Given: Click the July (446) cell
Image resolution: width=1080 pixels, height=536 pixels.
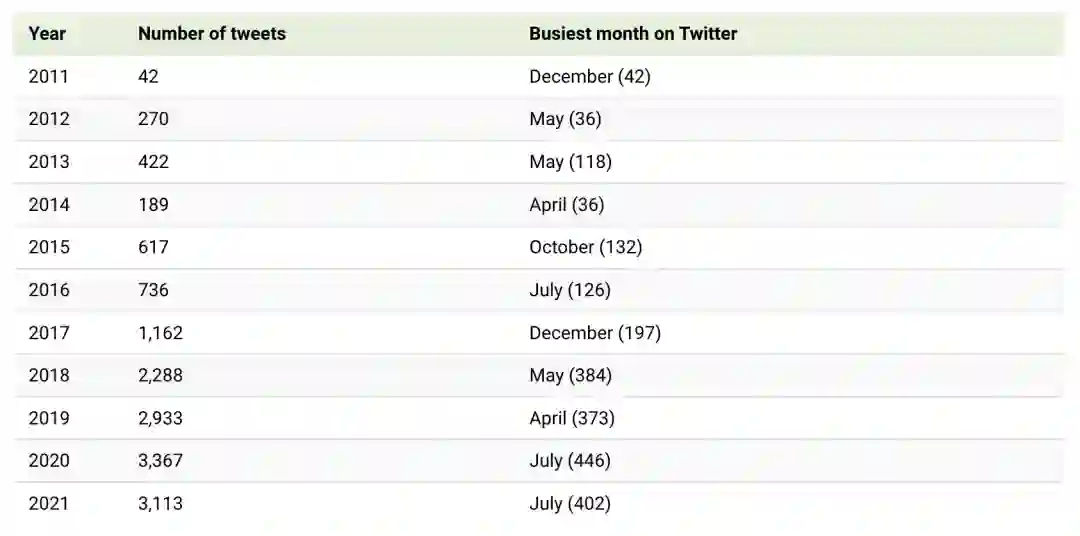Looking at the screenshot, I should (569, 461).
